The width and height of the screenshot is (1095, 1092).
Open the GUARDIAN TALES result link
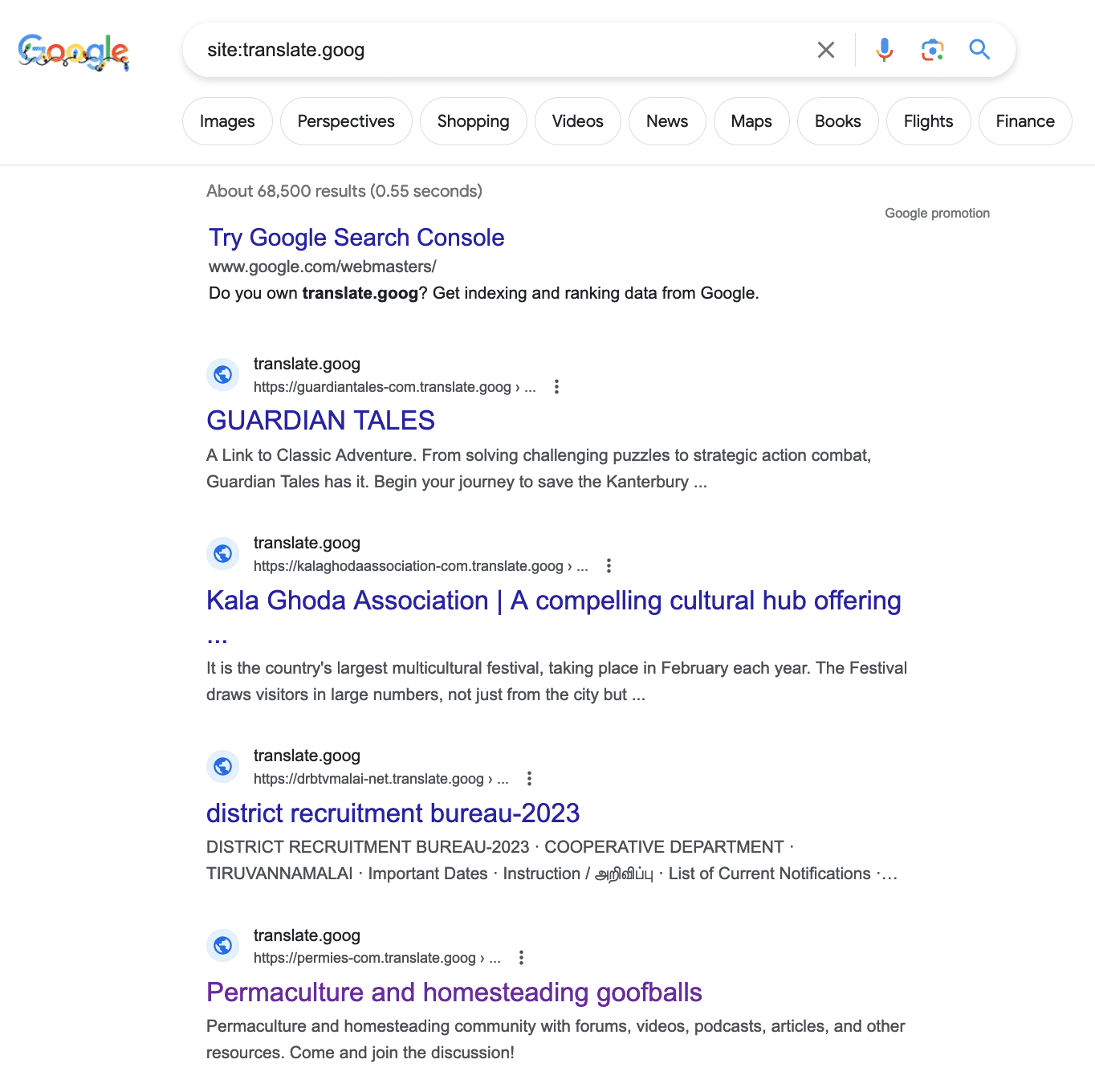pyautogui.click(x=320, y=421)
